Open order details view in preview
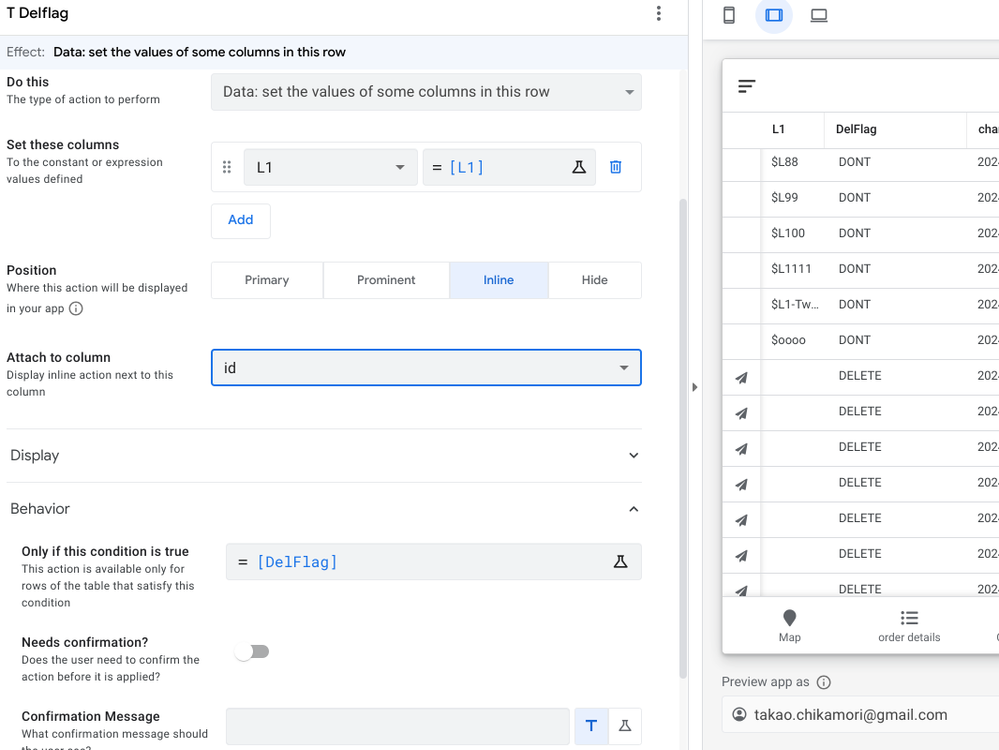 point(909,626)
